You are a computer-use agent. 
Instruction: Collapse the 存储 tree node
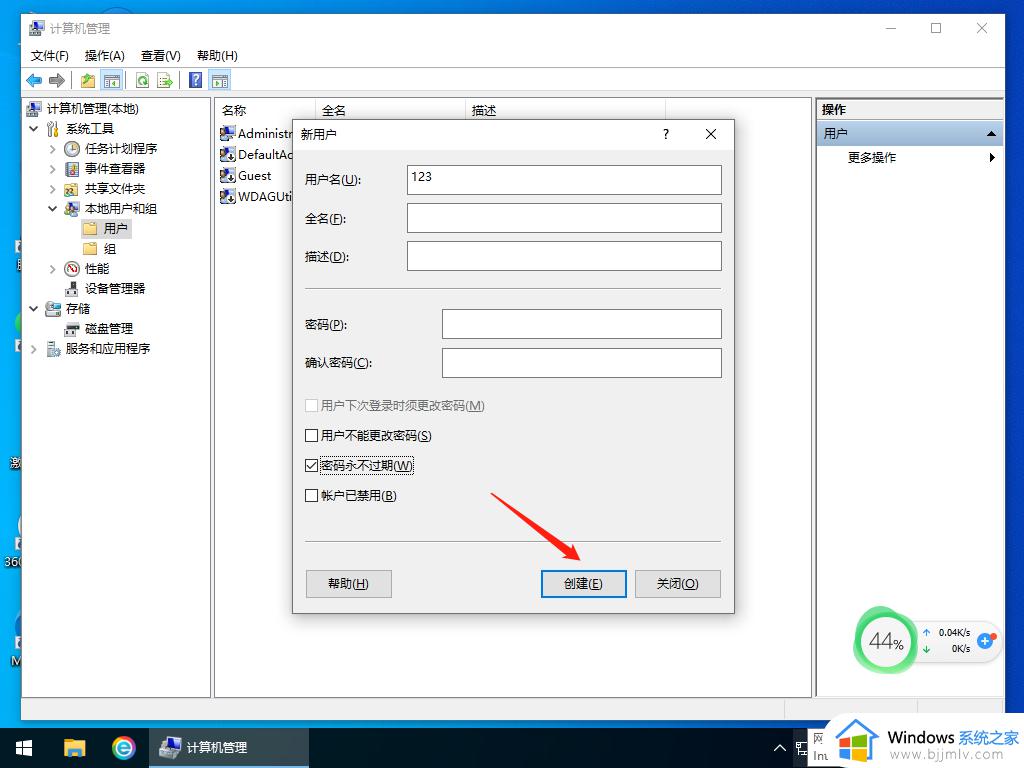pyautogui.click(x=34, y=309)
